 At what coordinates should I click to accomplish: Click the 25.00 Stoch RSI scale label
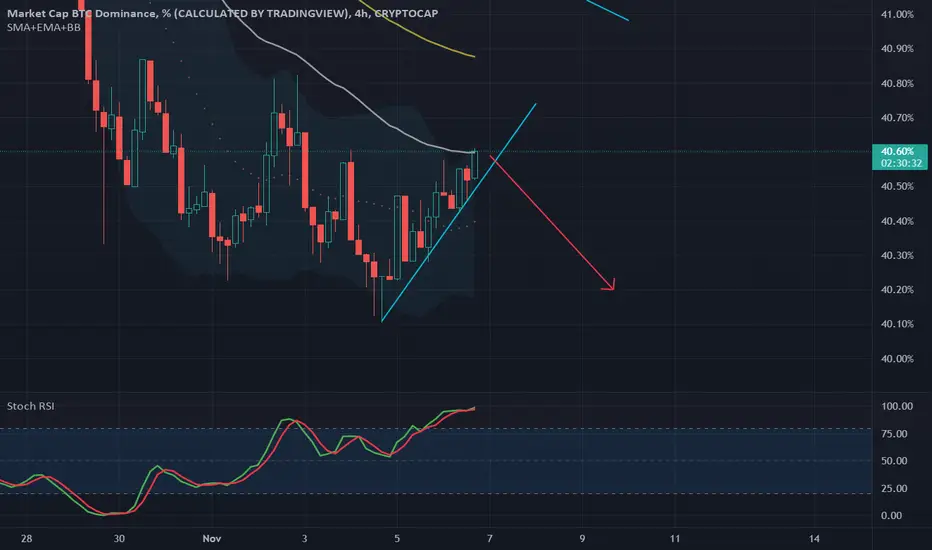coord(894,489)
